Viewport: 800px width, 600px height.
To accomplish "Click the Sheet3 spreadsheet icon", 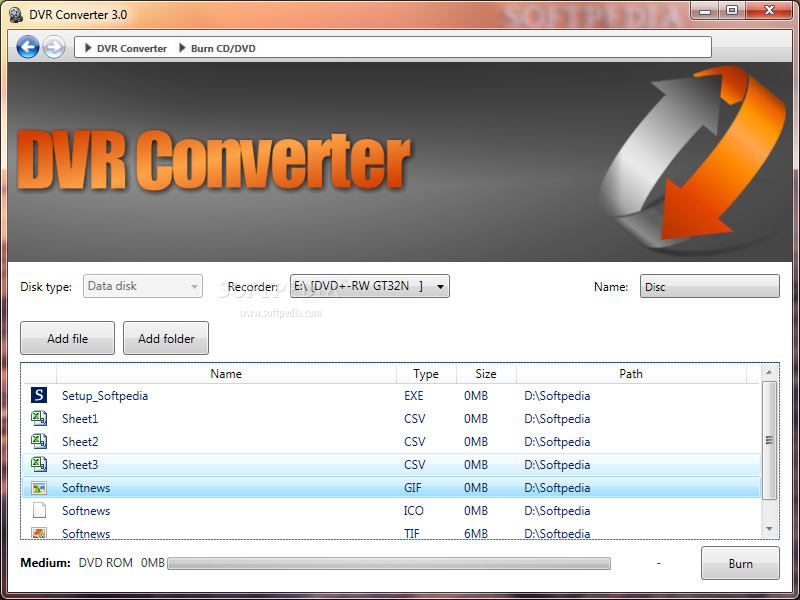I will [39, 464].
